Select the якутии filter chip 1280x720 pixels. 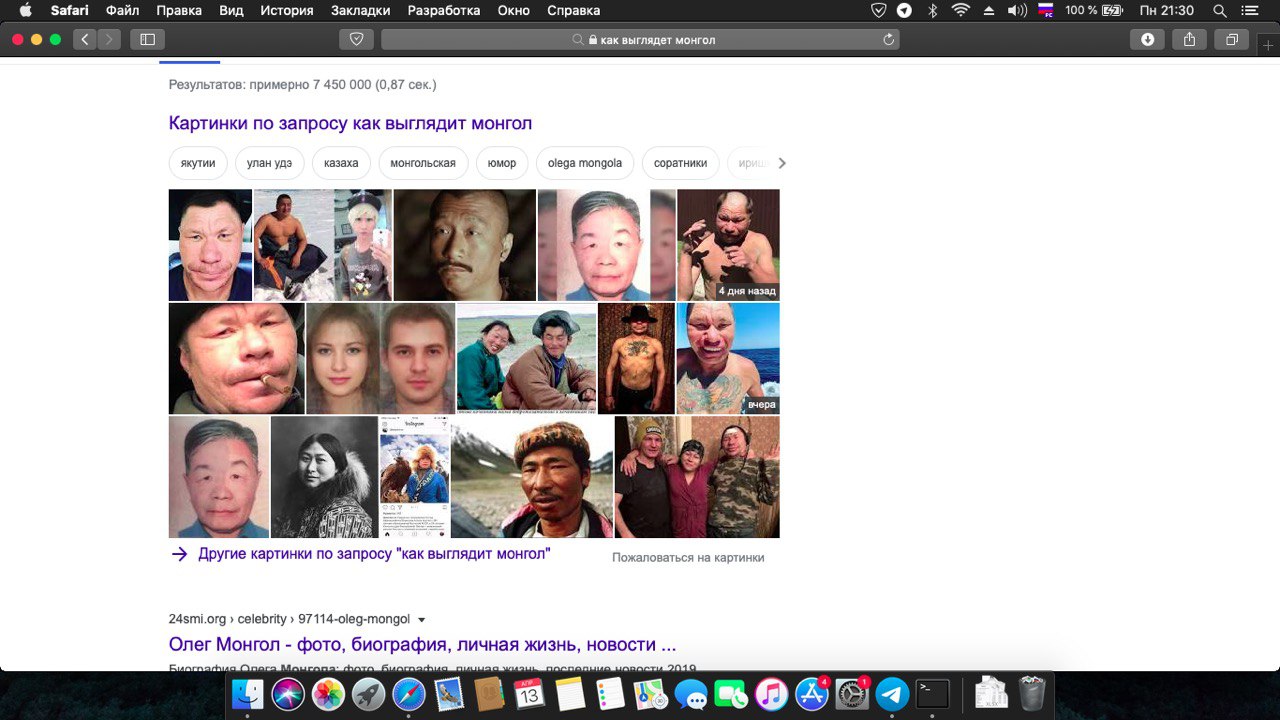click(198, 163)
